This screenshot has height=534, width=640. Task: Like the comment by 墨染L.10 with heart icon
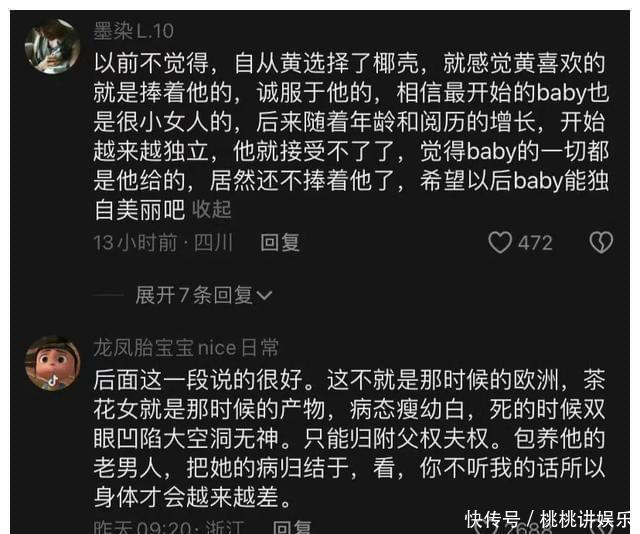click(x=500, y=243)
